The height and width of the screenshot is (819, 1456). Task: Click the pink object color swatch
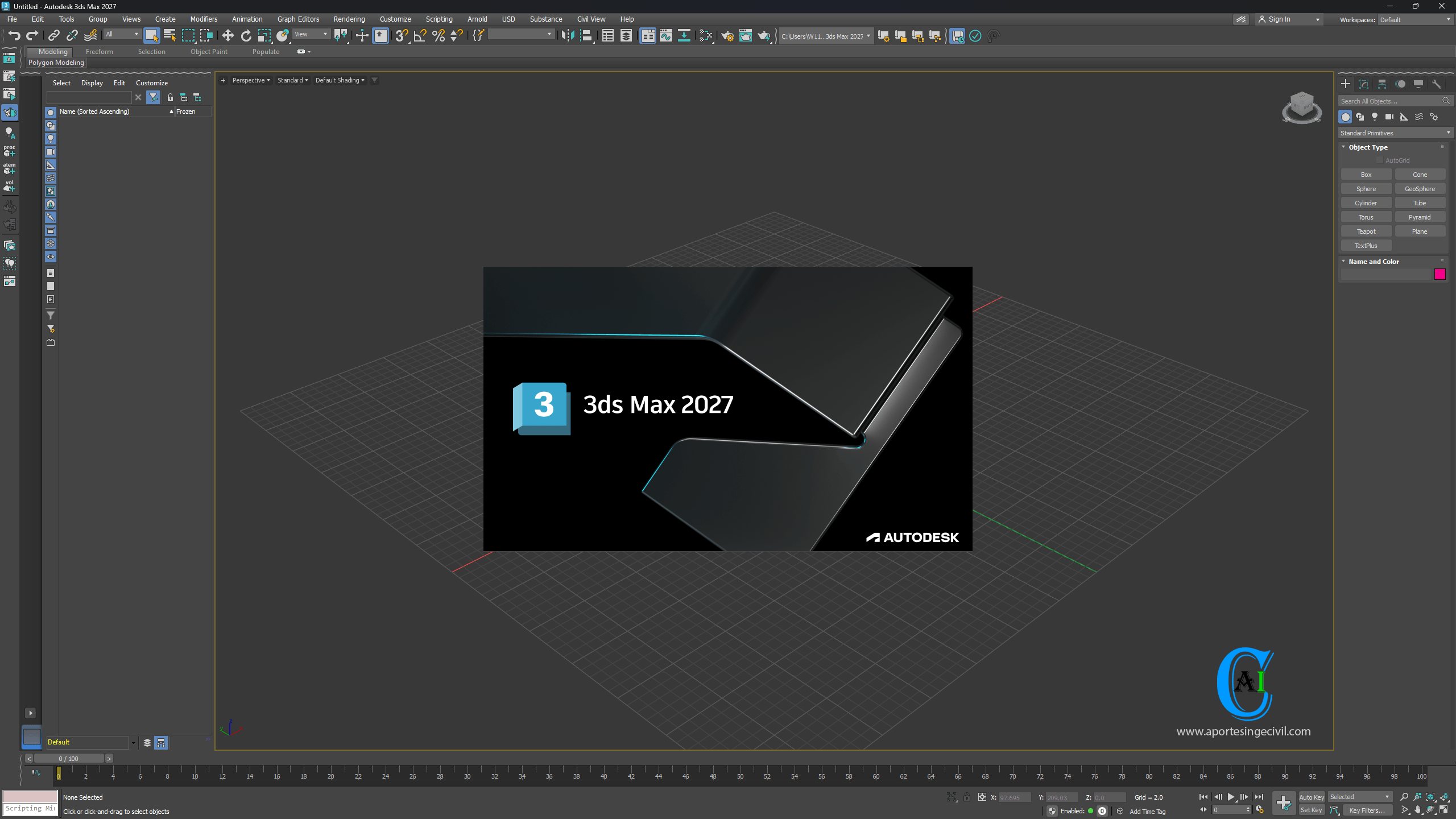click(x=1440, y=275)
